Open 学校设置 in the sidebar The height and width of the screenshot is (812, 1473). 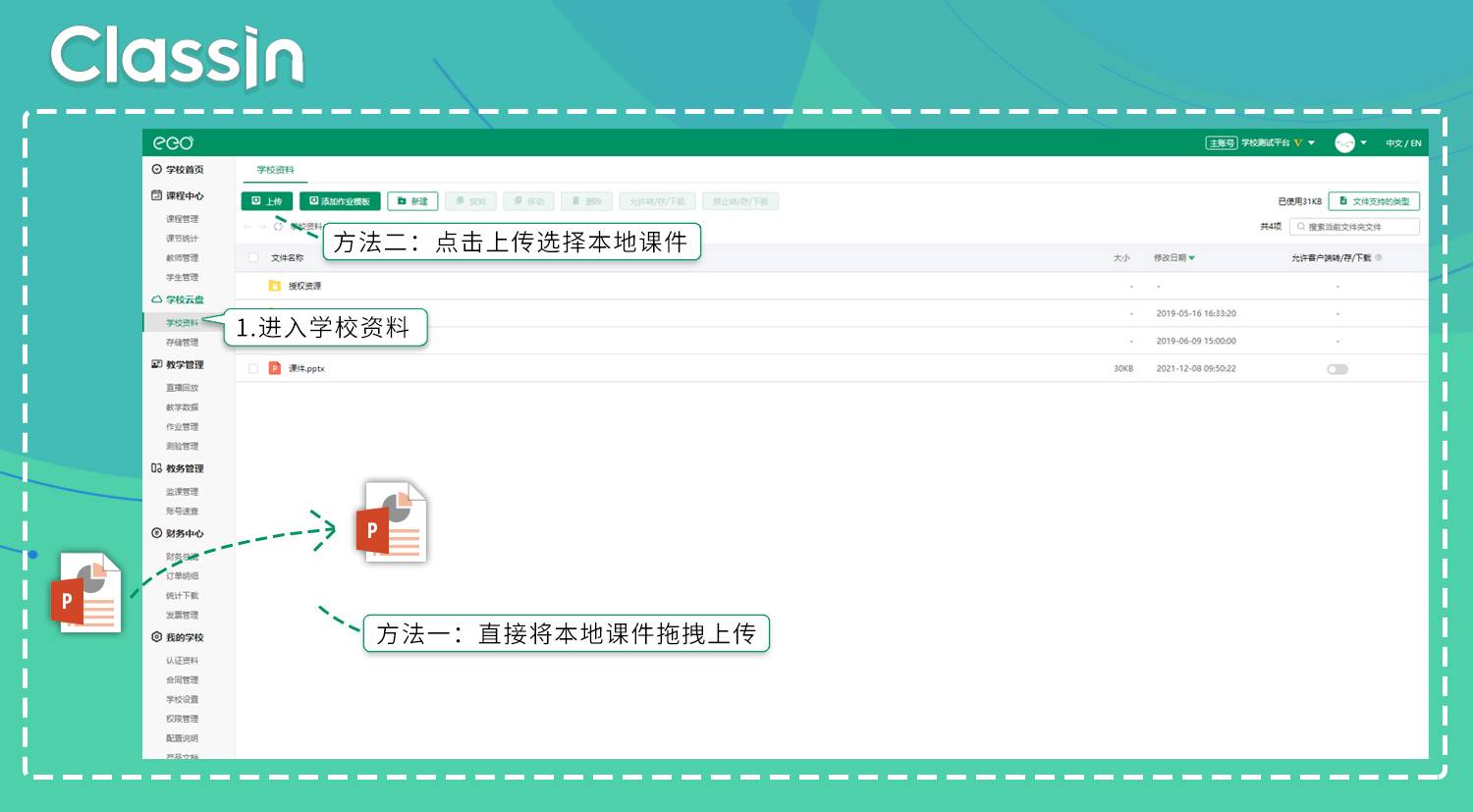183,699
